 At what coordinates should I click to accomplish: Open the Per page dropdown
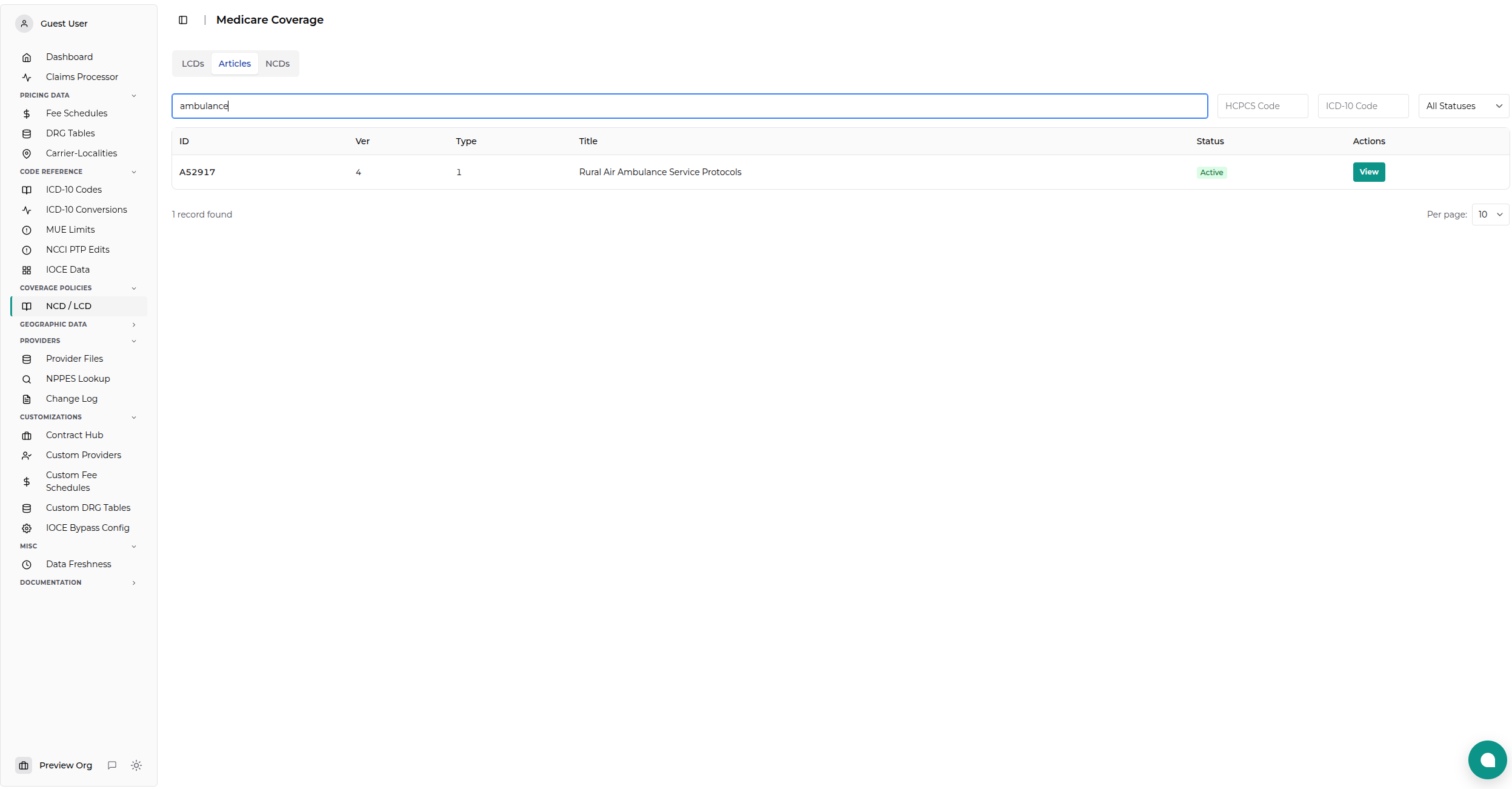pos(1490,215)
